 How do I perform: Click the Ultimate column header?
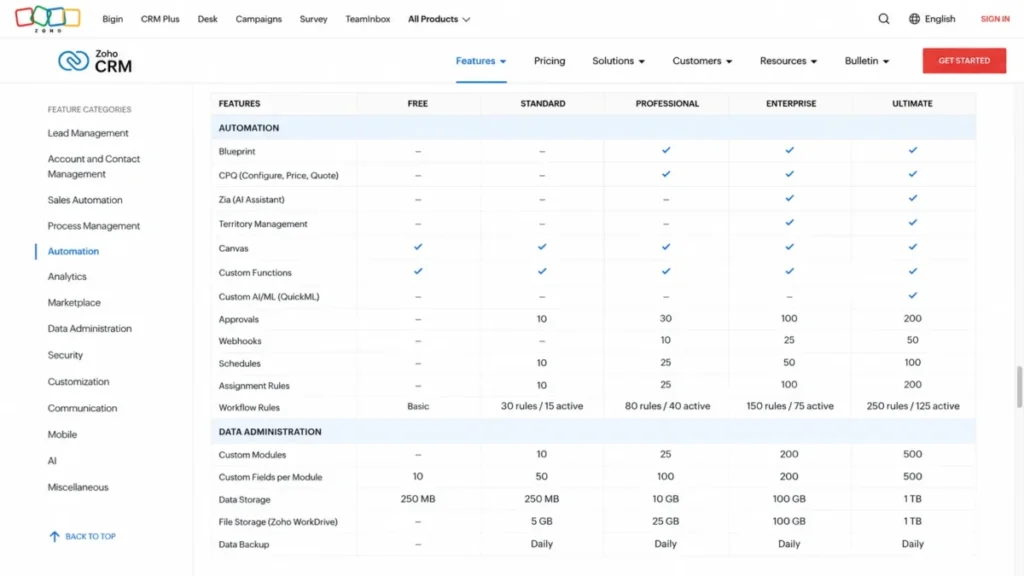(912, 103)
